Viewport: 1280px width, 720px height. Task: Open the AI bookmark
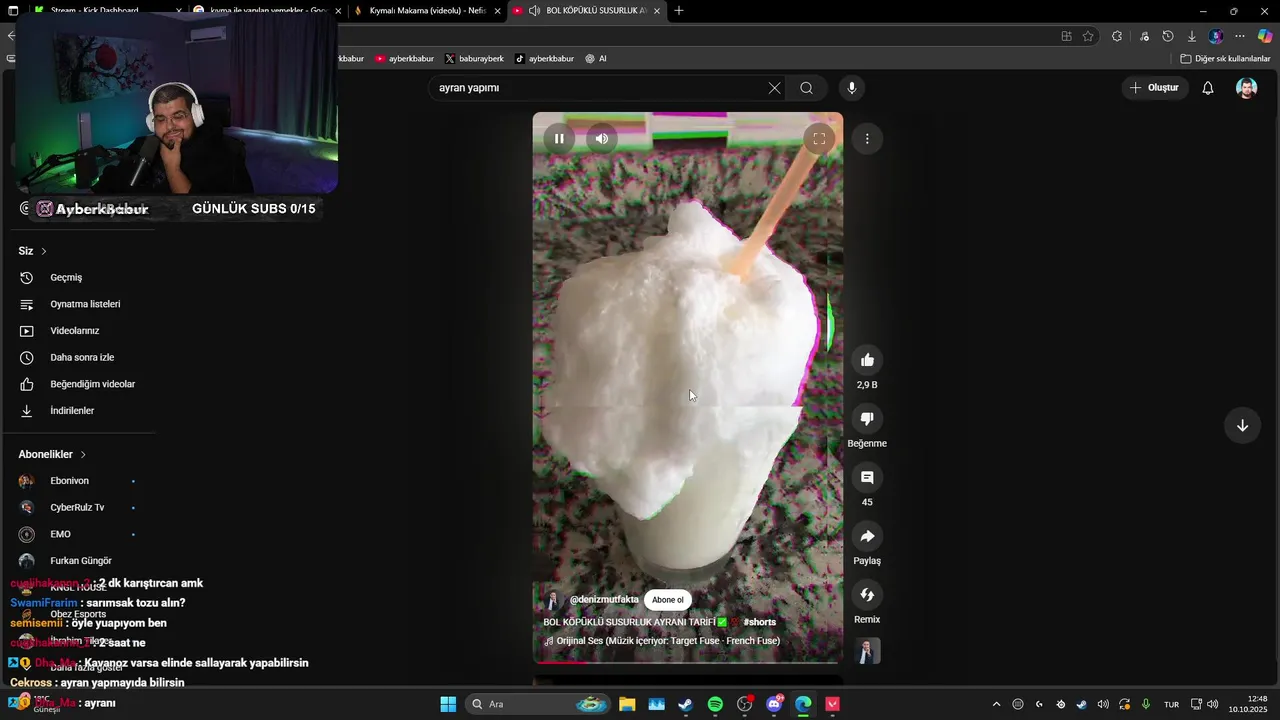(x=596, y=59)
